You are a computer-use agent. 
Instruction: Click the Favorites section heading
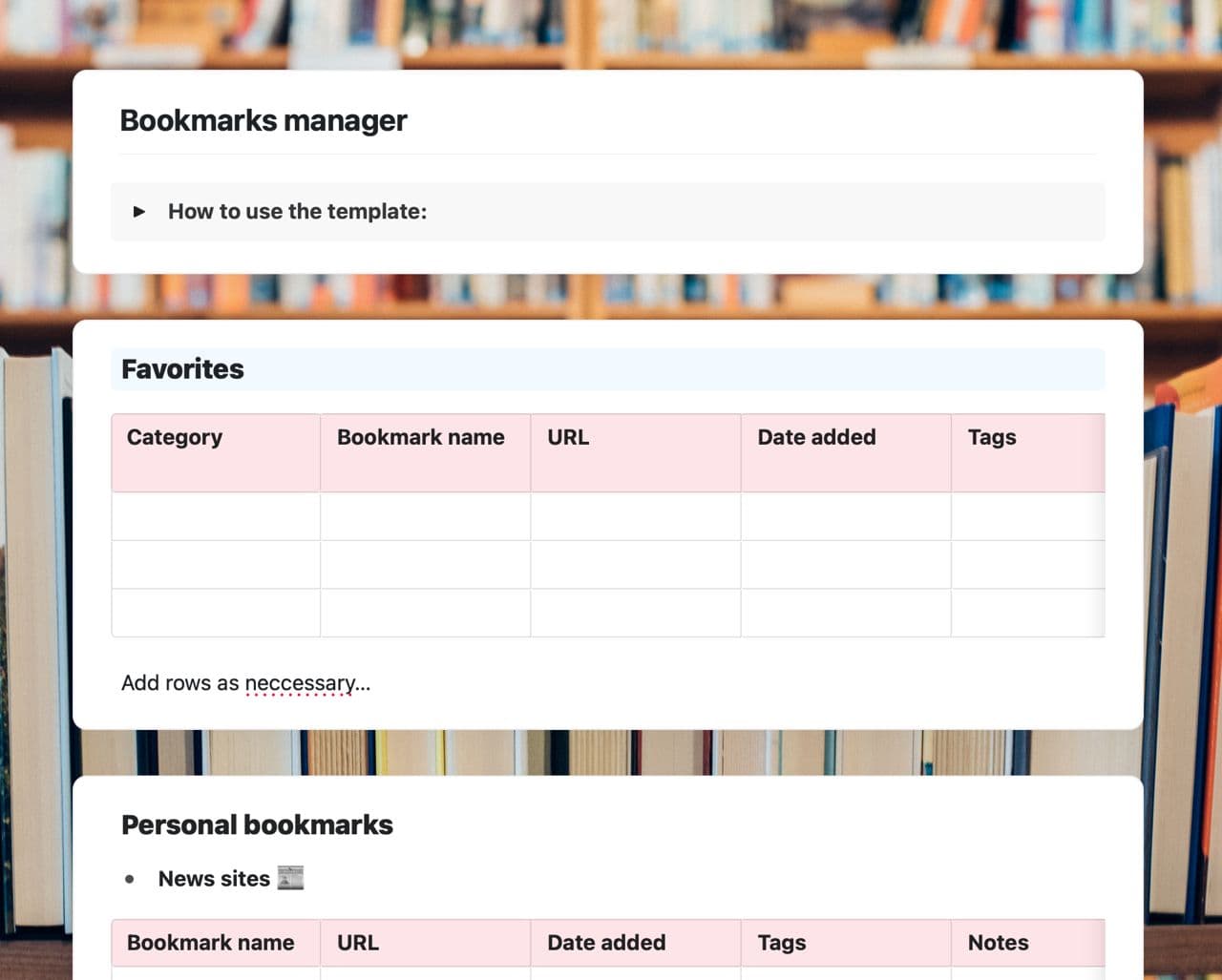[182, 369]
